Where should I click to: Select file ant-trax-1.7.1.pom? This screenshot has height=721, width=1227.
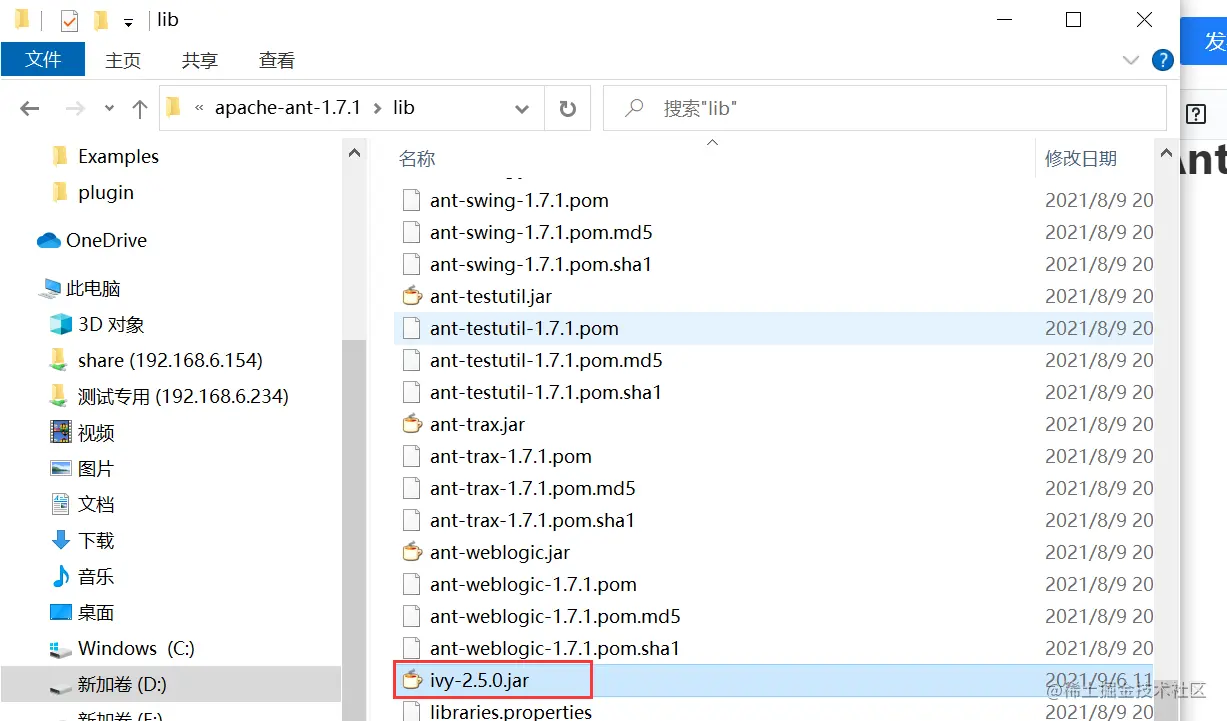click(x=511, y=456)
